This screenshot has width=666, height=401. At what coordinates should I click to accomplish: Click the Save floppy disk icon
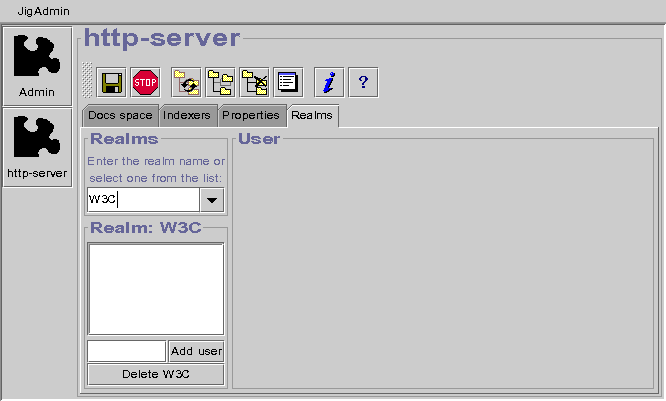pos(112,82)
